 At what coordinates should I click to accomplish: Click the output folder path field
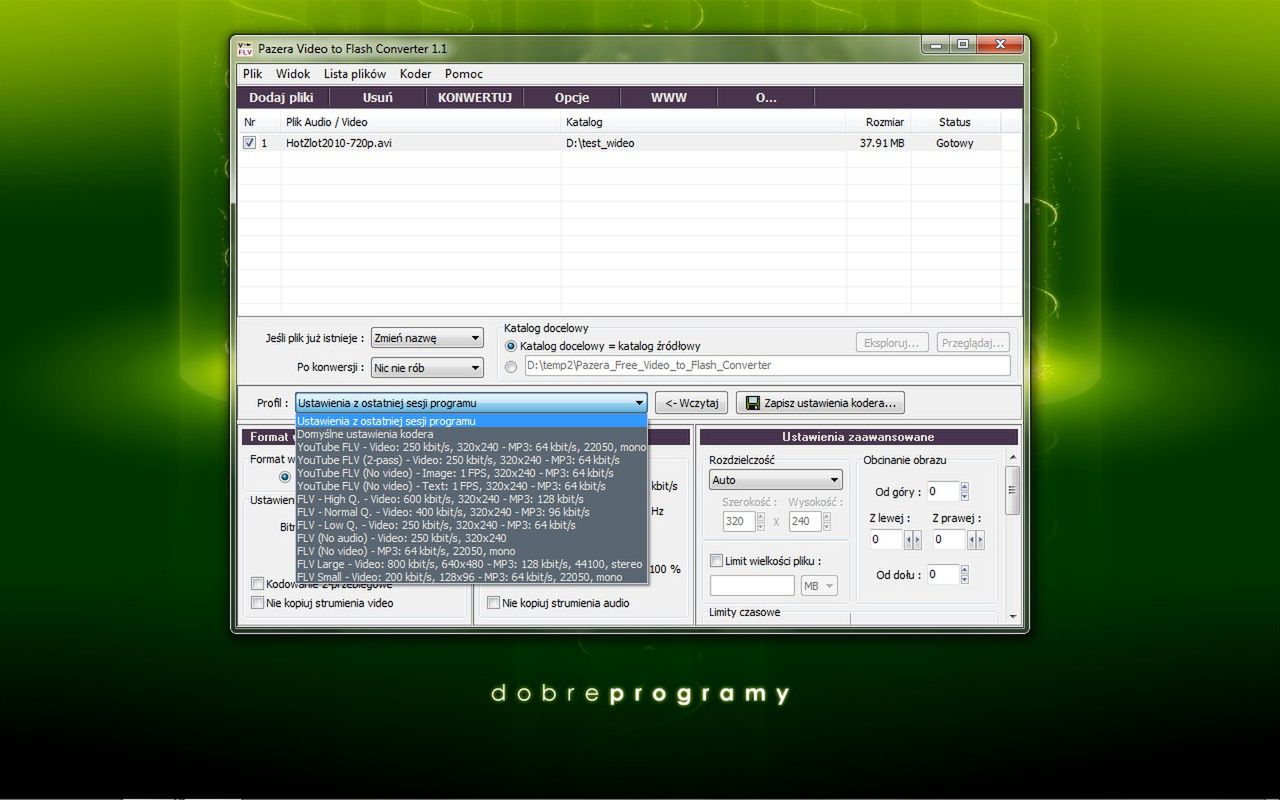coord(767,366)
